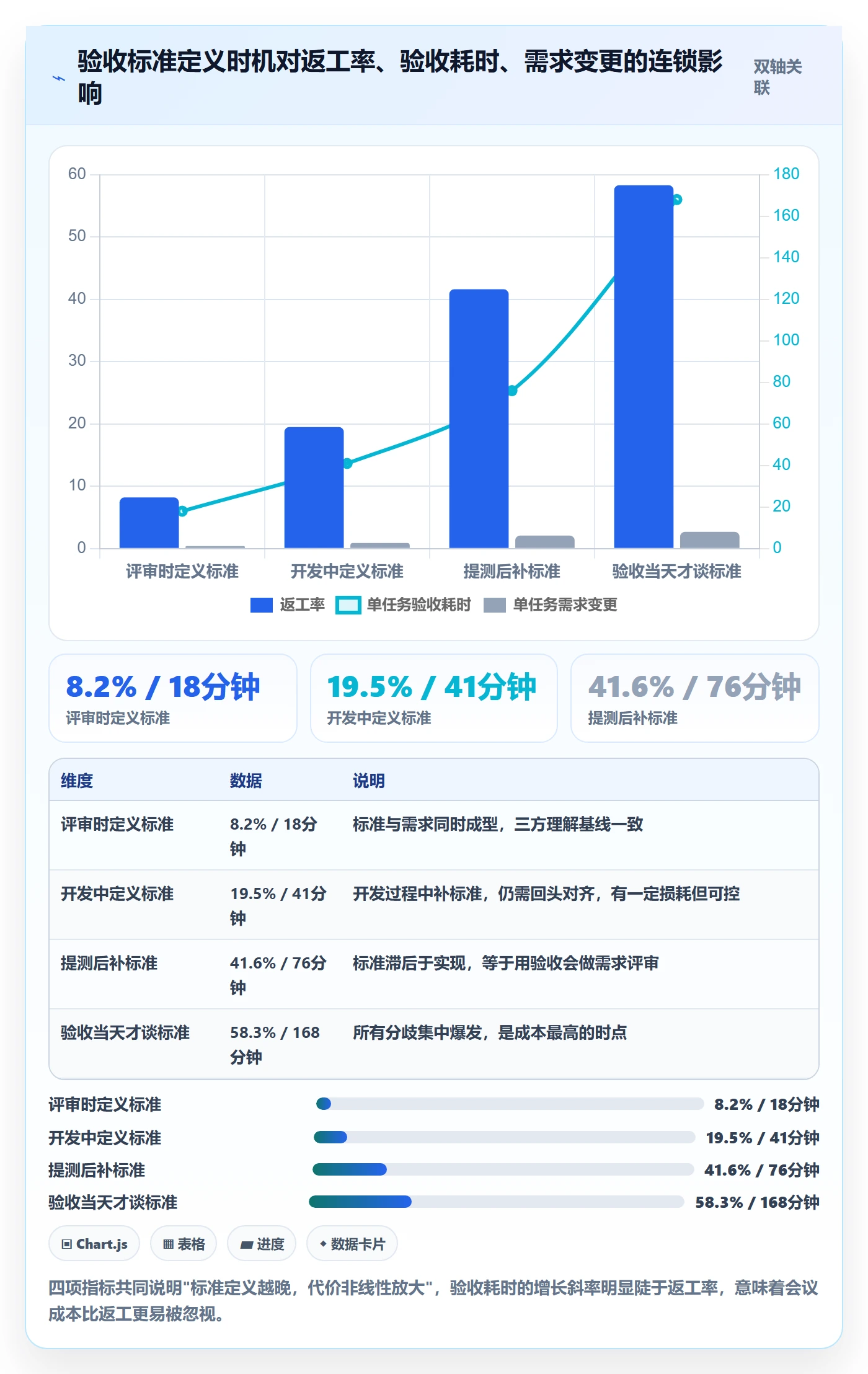Click the line point for 评审时定义标准

(x=182, y=511)
